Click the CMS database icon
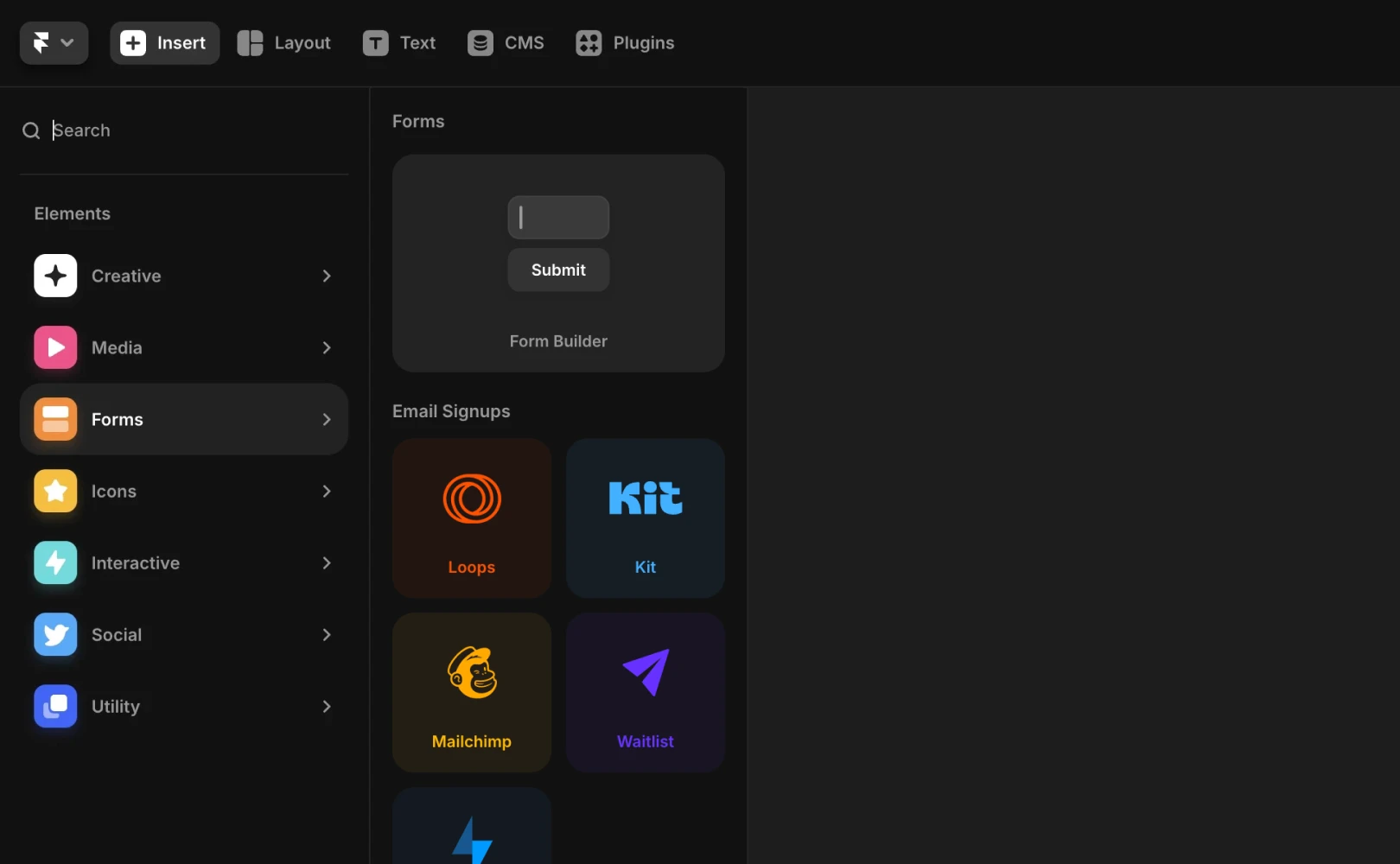 [480, 43]
